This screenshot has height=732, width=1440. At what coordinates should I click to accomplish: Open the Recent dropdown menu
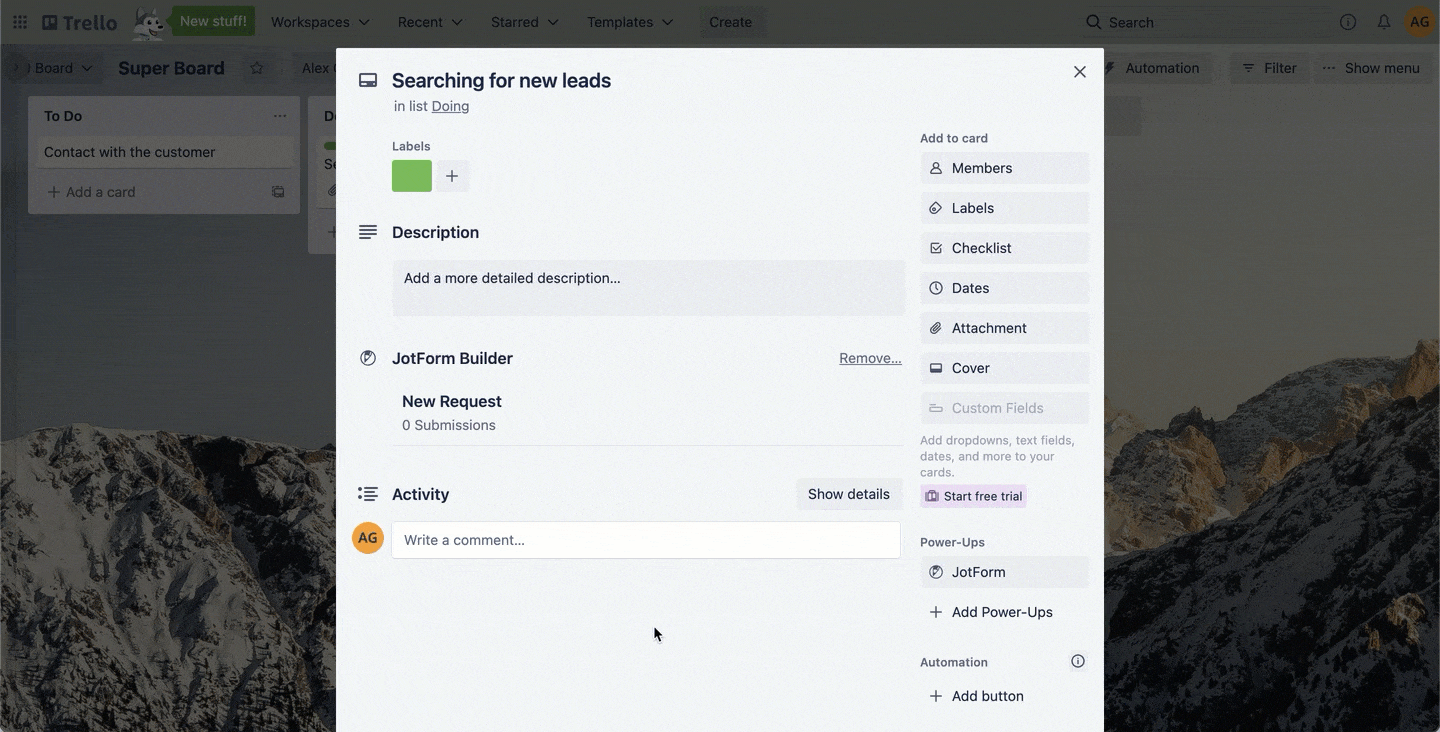pos(430,22)
